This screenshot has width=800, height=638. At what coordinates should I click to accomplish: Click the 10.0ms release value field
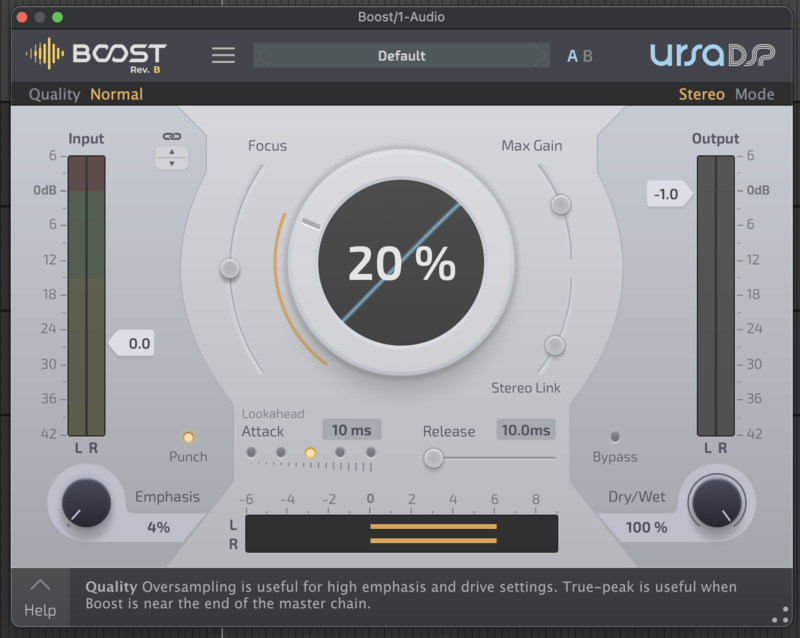coord(526,430)
